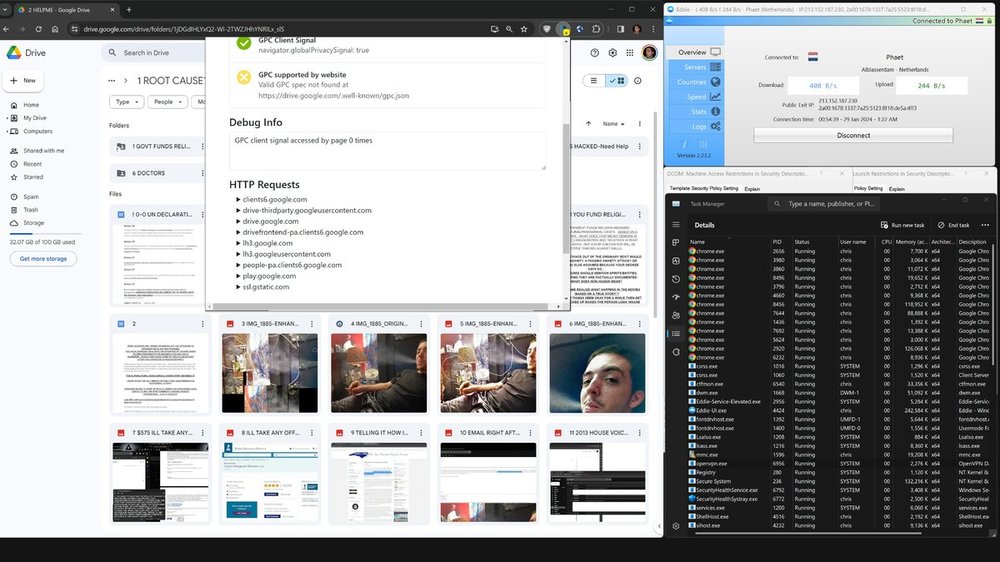The image size is (1000, 562).
Task: Open the Speed tab in Eddie
Action: click(696, 96)
